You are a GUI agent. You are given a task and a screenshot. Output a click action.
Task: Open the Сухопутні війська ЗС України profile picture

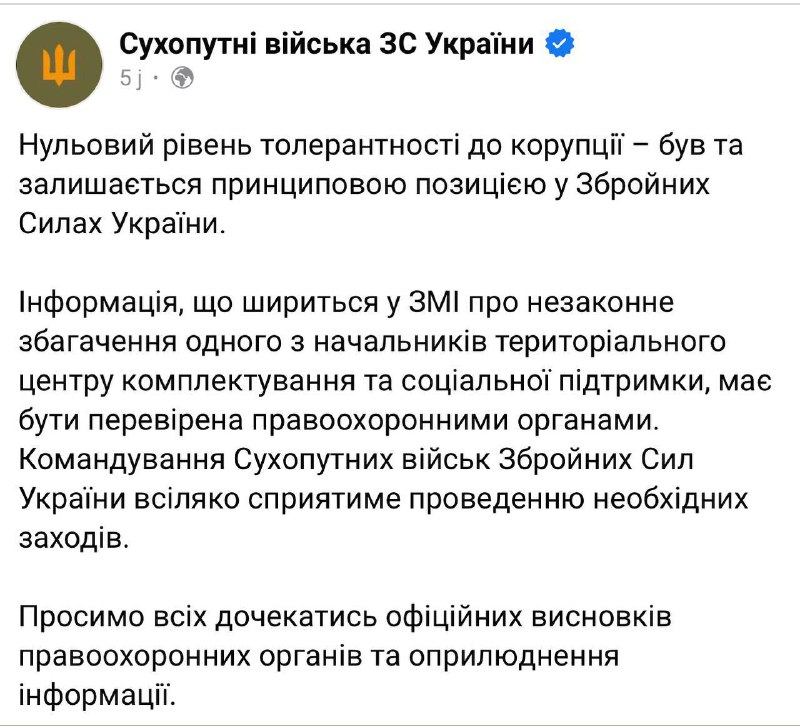pyautogui.click(x=59, y=64)
